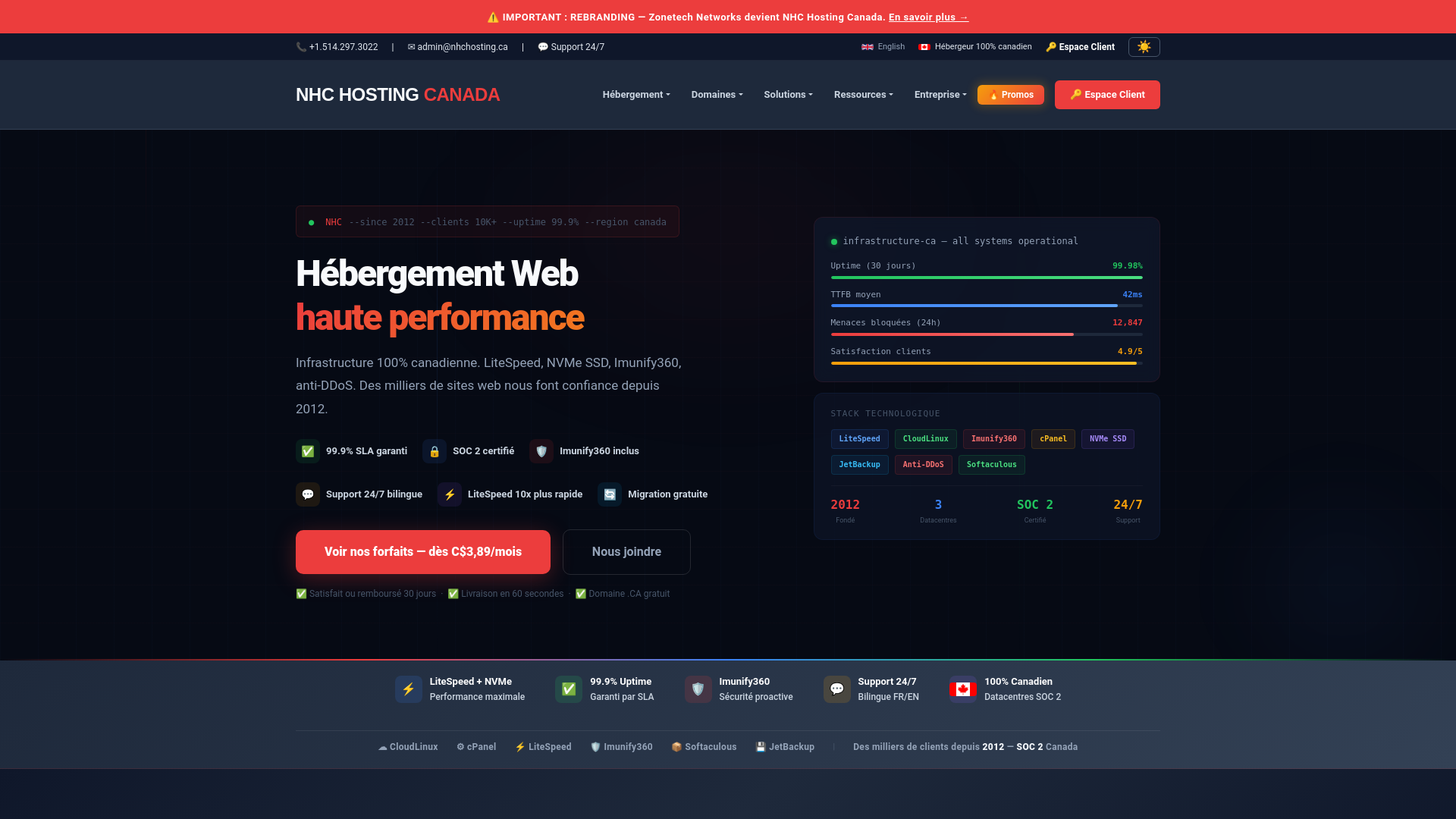Expand the Domaines dropdown menu

(x=717, y=95)
